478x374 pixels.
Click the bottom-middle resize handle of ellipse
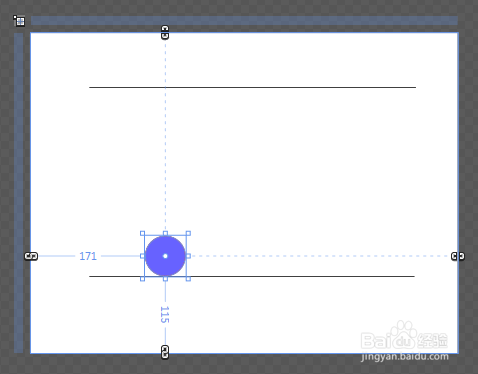coord(165,279)
